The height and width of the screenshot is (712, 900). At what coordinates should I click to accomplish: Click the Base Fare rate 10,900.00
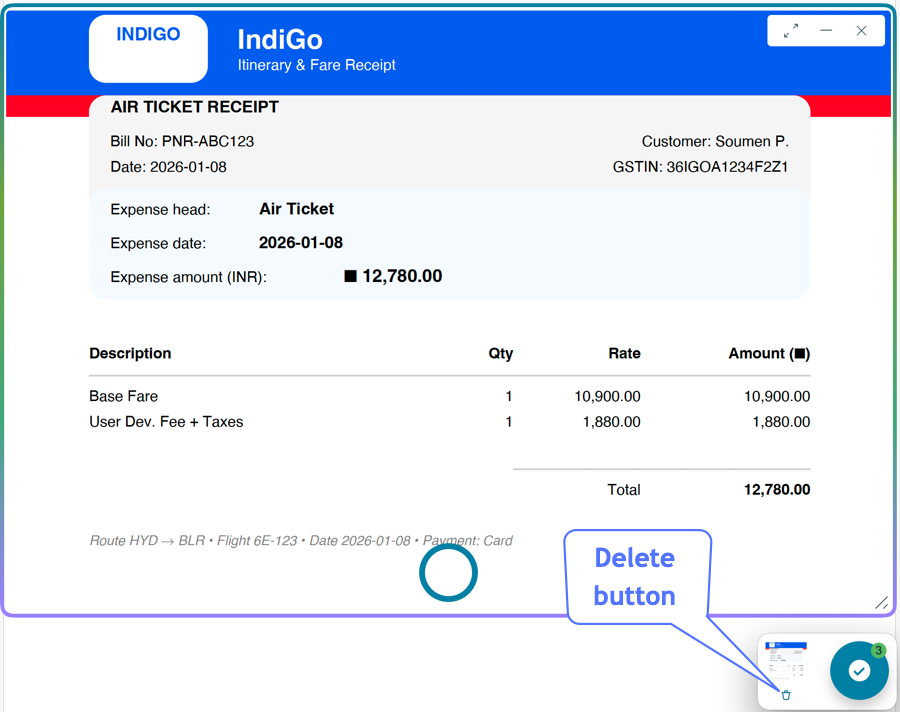(x=607, y=396)
